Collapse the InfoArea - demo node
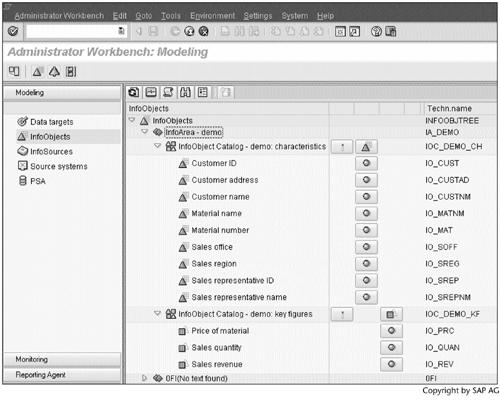 (x=144, y=132)
